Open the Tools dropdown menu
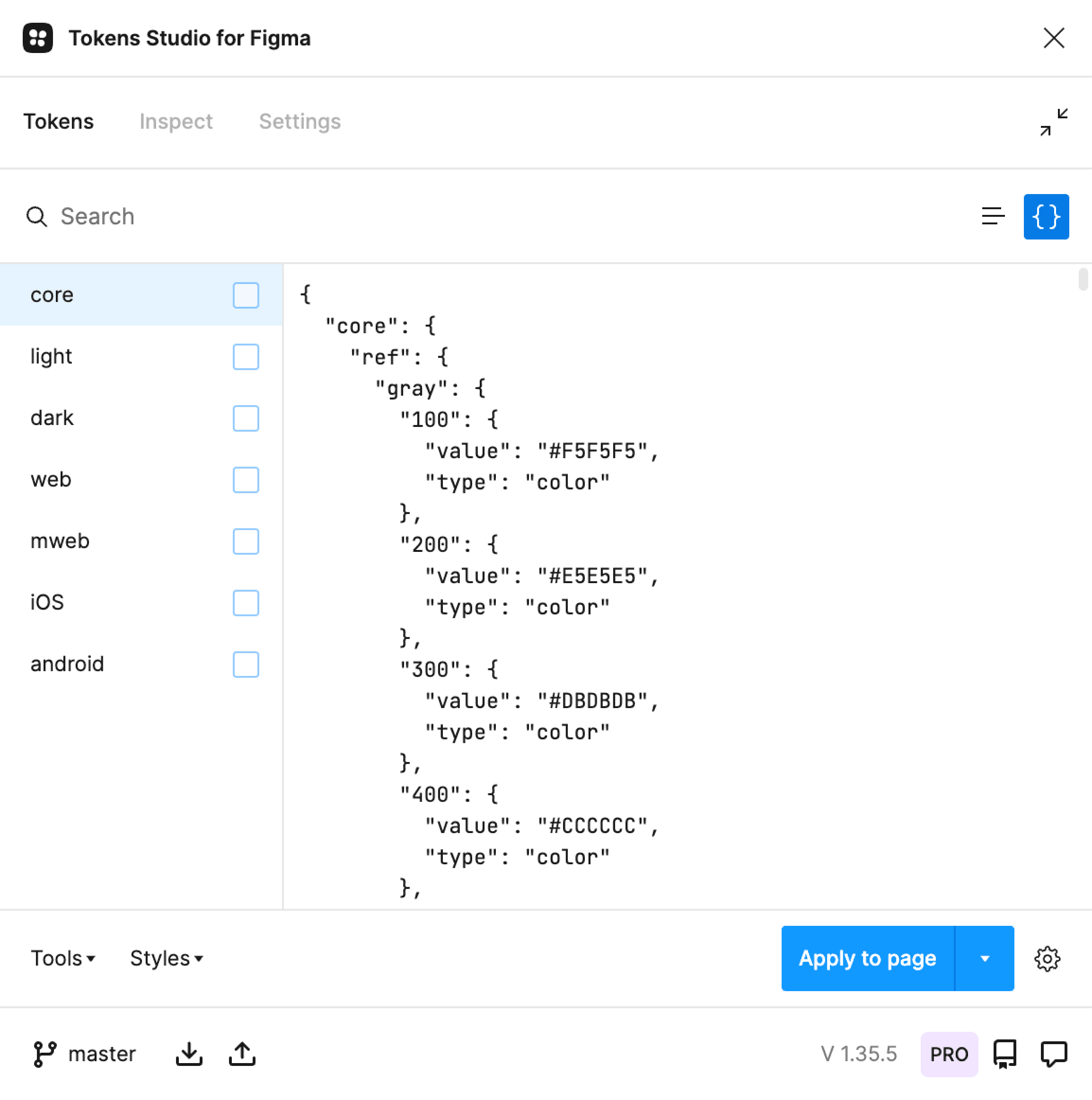 [62, 959]
